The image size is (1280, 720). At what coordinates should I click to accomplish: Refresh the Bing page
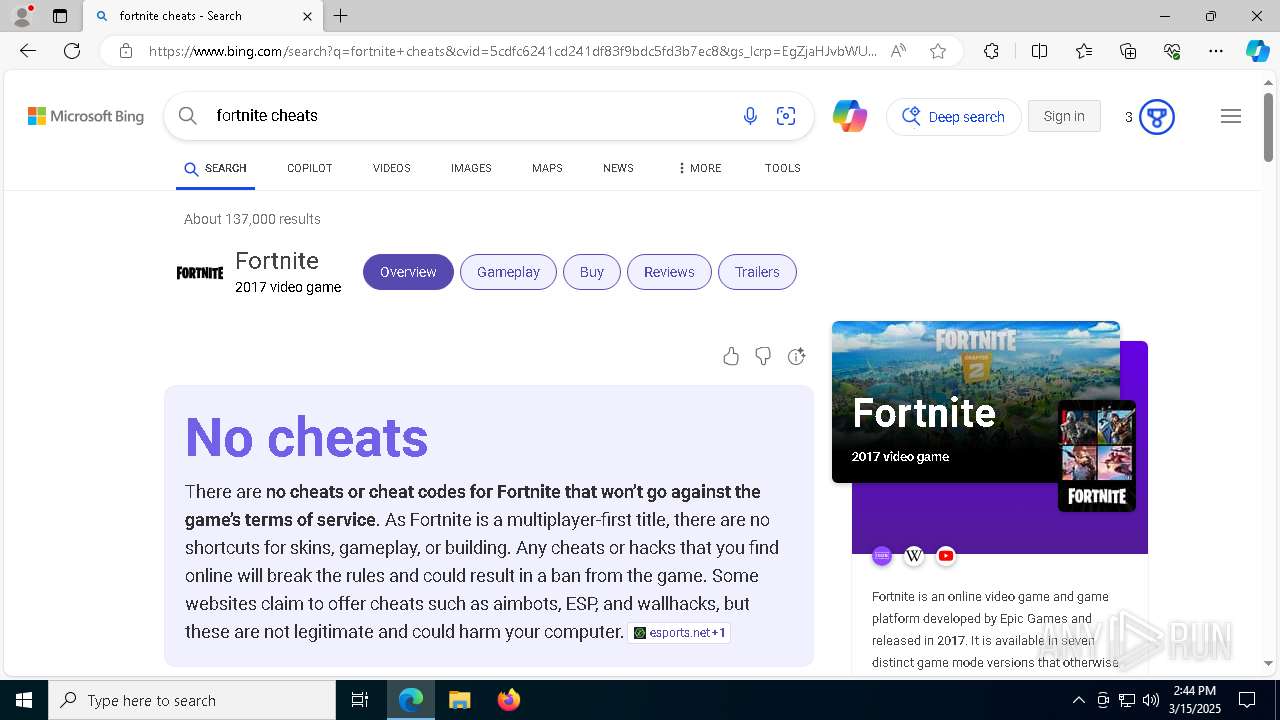(72, 51)
